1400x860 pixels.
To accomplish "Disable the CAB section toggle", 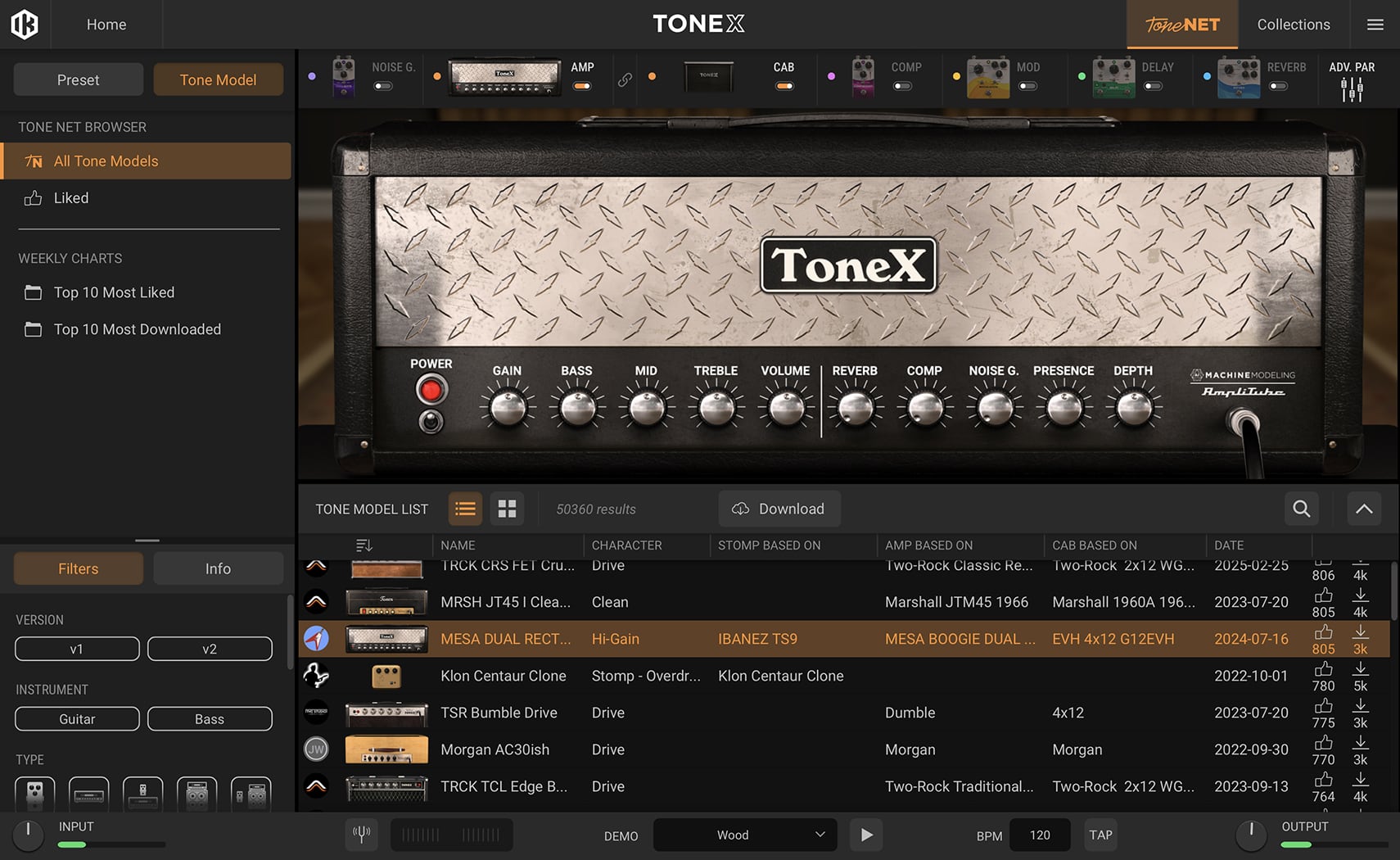I will pyautogui.click(x=784, y=86).
